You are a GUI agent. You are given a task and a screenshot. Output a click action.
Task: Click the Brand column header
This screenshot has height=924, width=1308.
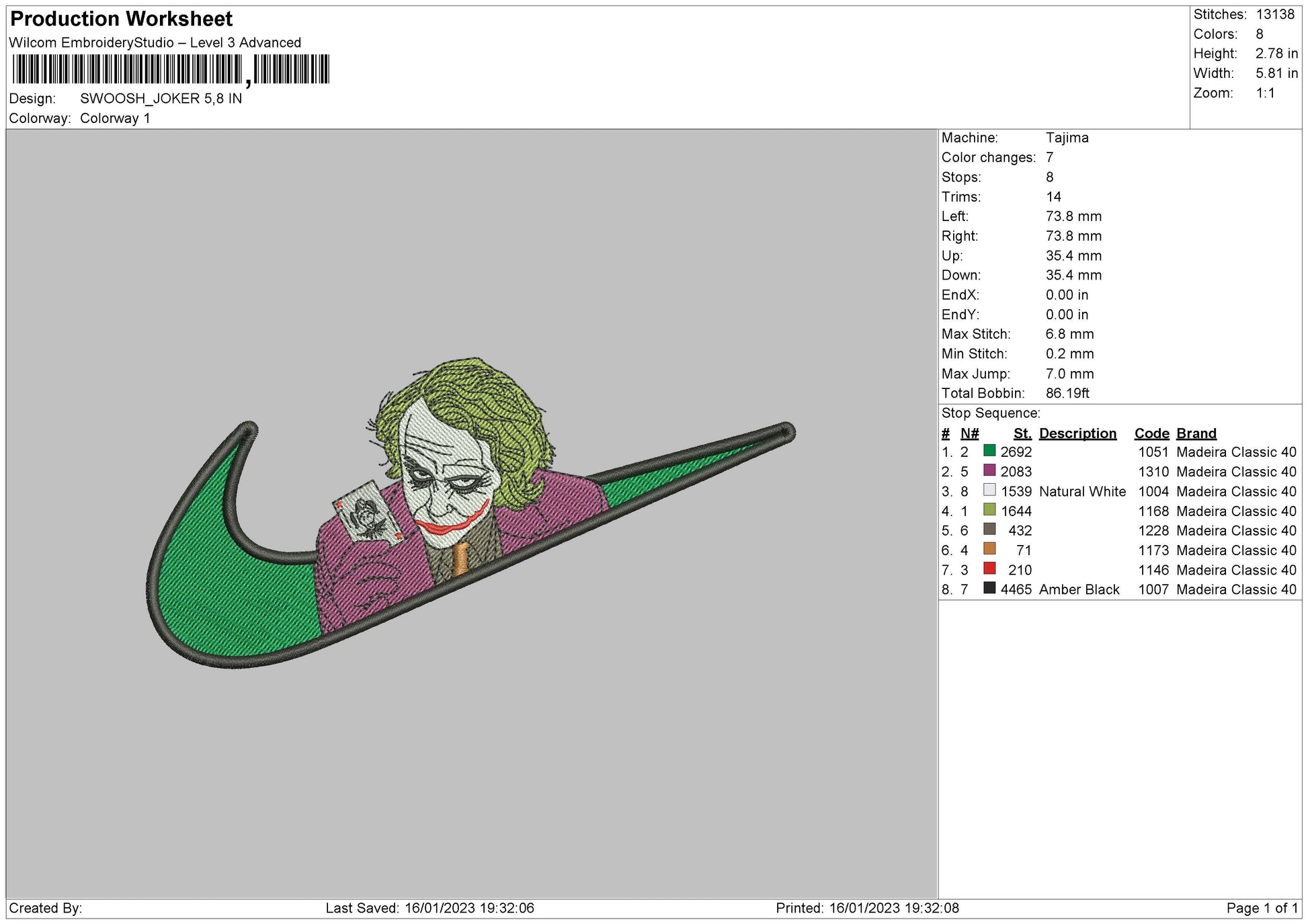click(1196, 433)
